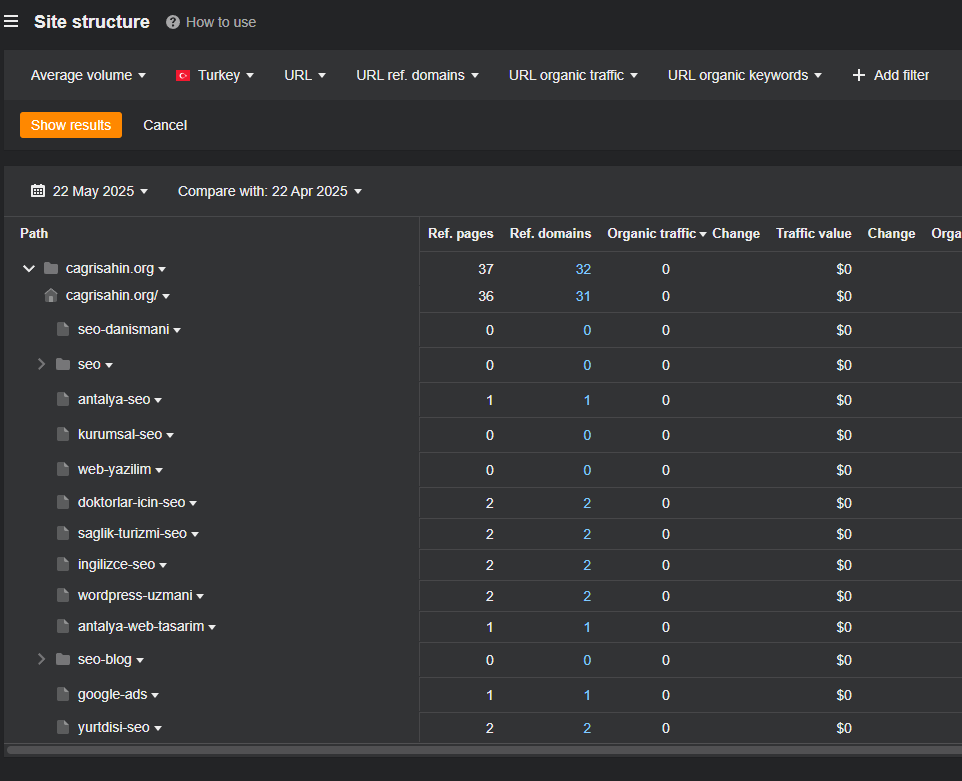Sort by the Organic traffic column
Screen dimensions: 962x781
point(656,234)
